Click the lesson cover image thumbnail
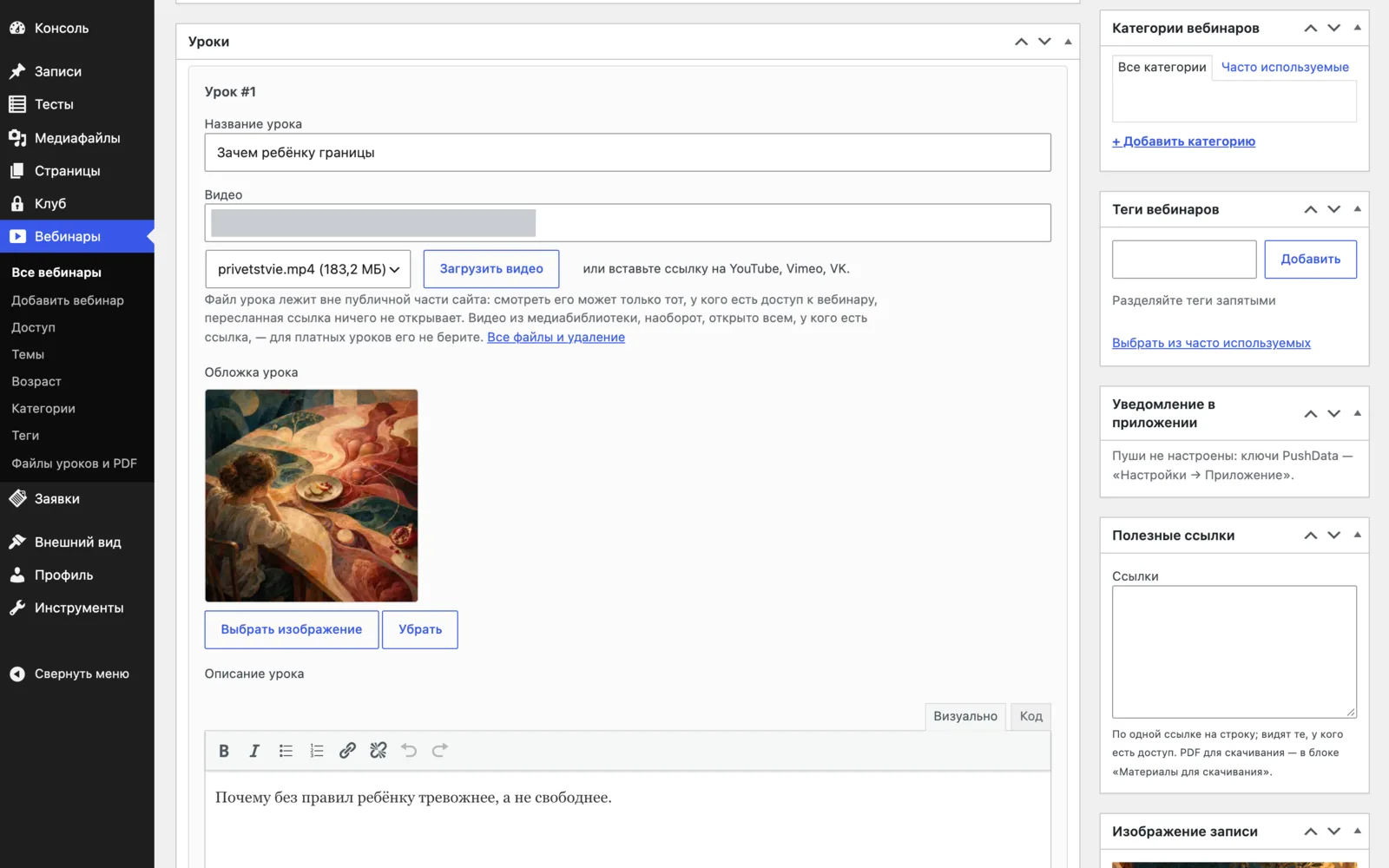 point(312,496)
